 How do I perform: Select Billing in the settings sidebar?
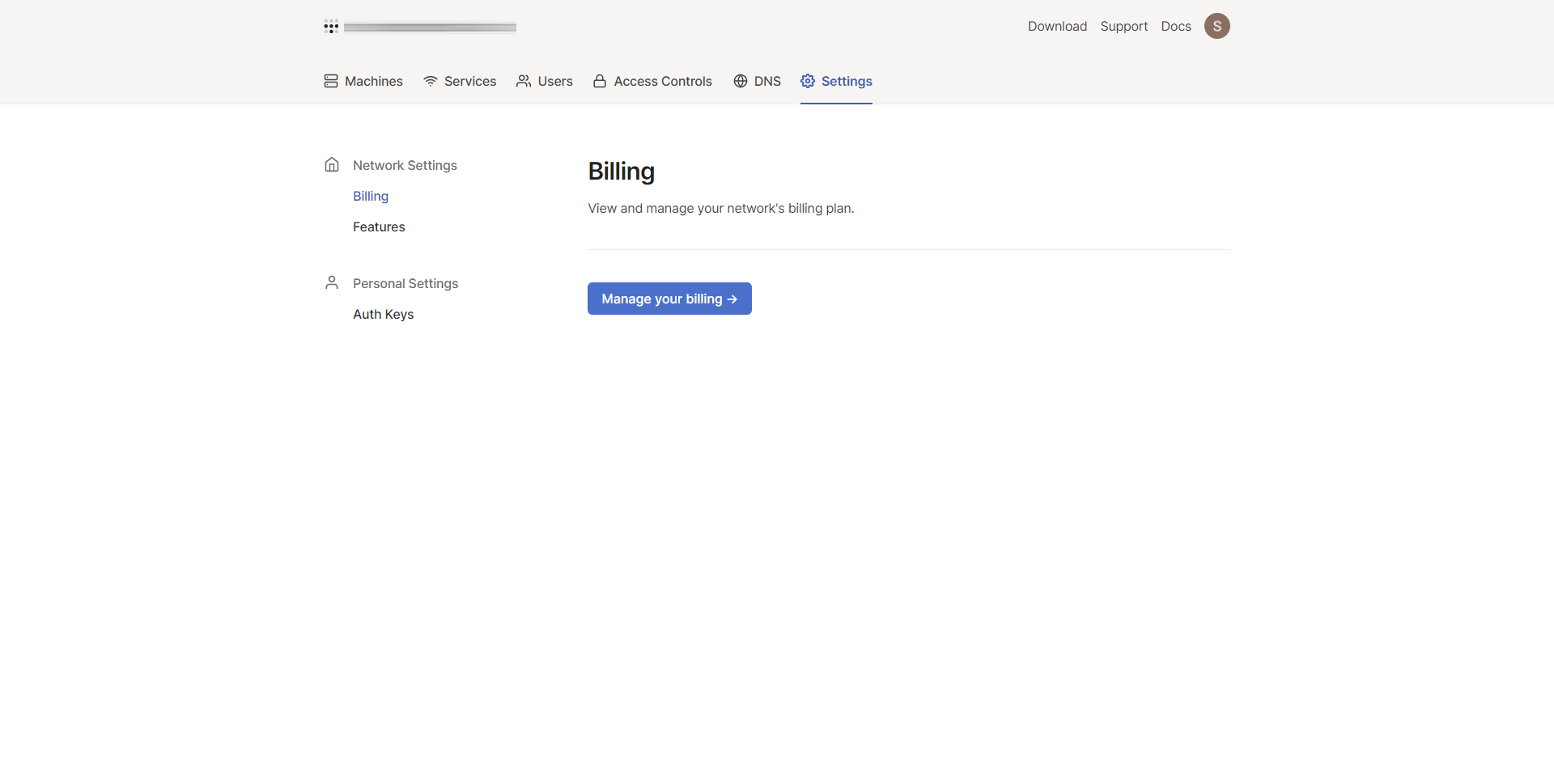371,196
